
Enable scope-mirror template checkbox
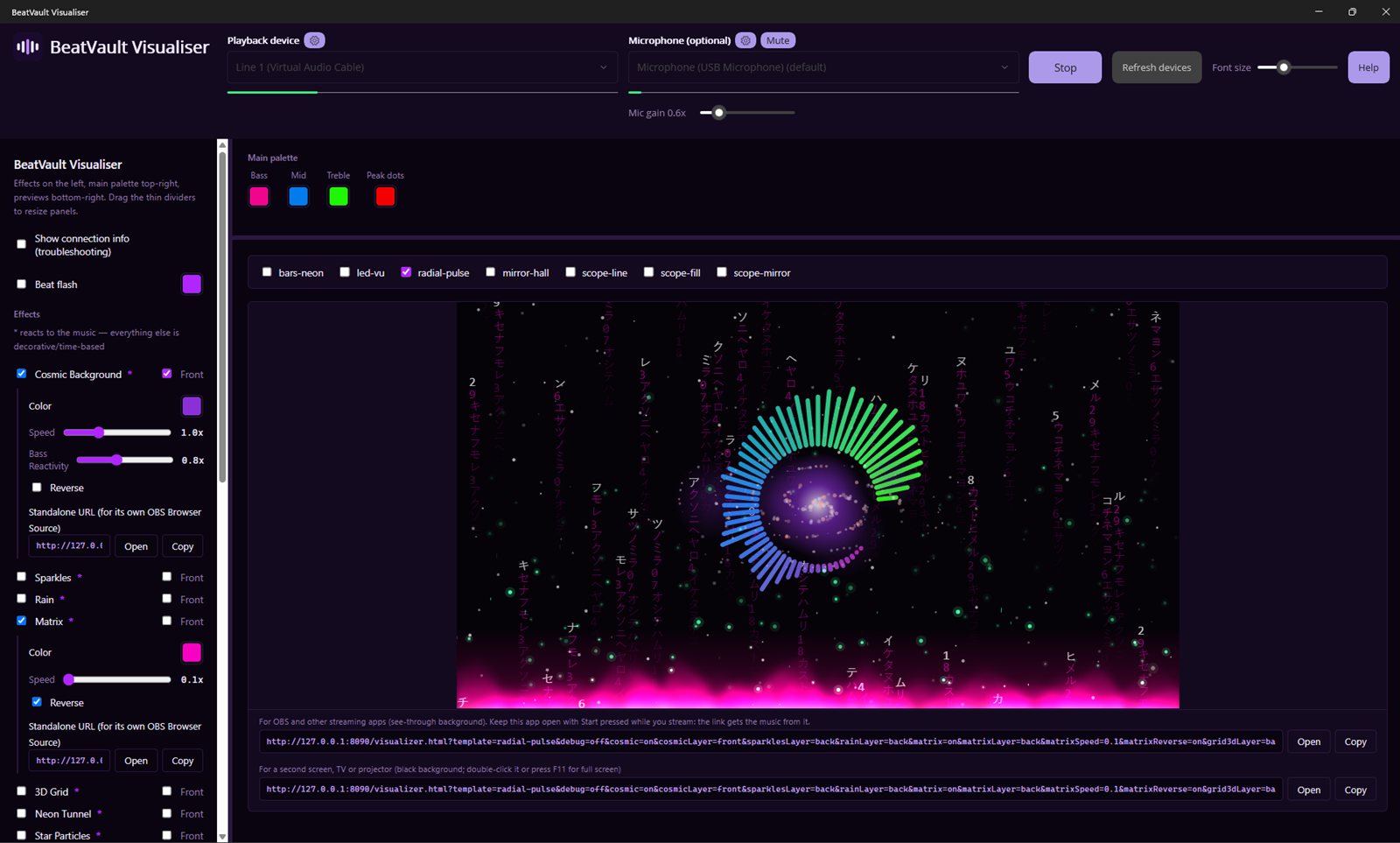coord(722,272)
